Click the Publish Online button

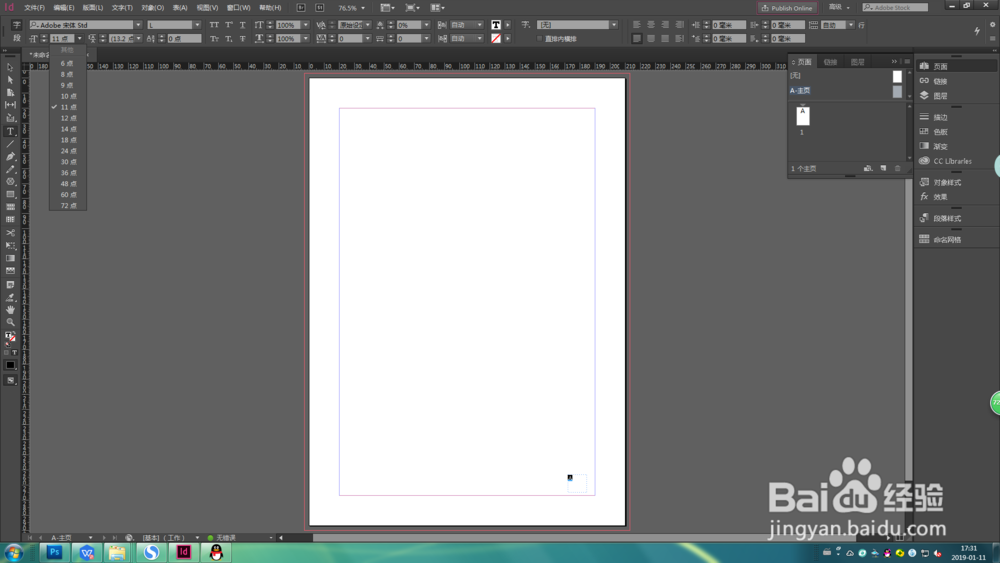787,8
